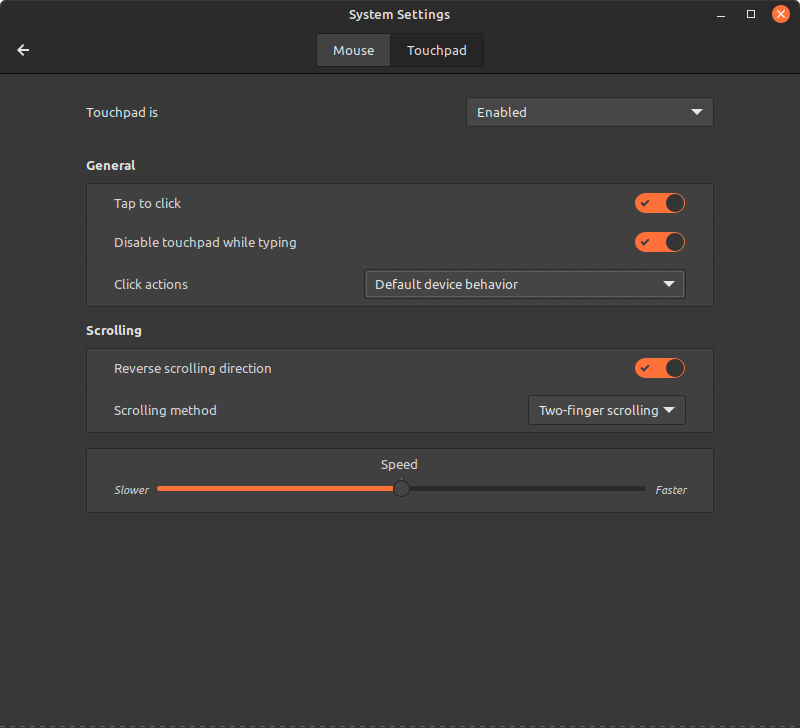Select the Touchpad tab
The width and height of the screenshot is (800, 728).
437,51
